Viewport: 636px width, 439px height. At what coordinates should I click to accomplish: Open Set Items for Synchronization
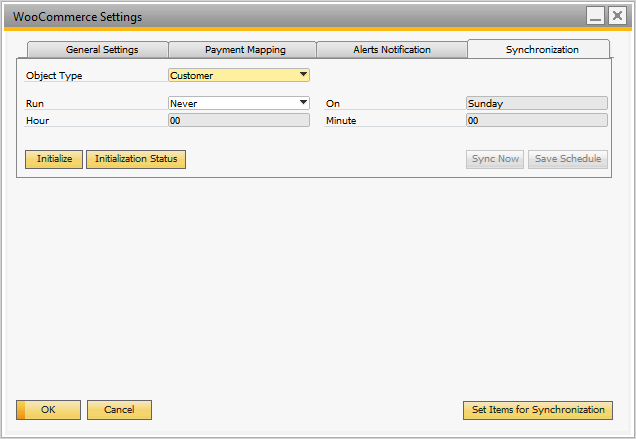(x=537, y=410)
